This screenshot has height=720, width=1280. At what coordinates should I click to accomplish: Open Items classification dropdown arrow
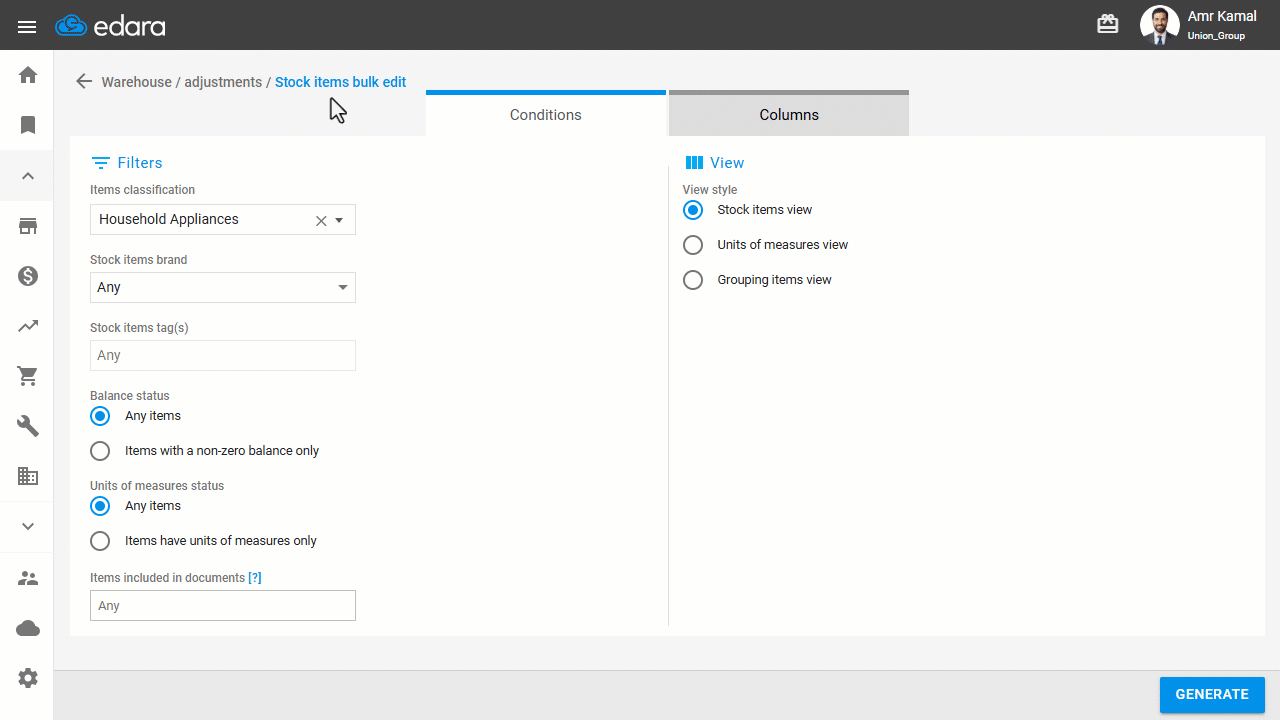tap(339, 221)
